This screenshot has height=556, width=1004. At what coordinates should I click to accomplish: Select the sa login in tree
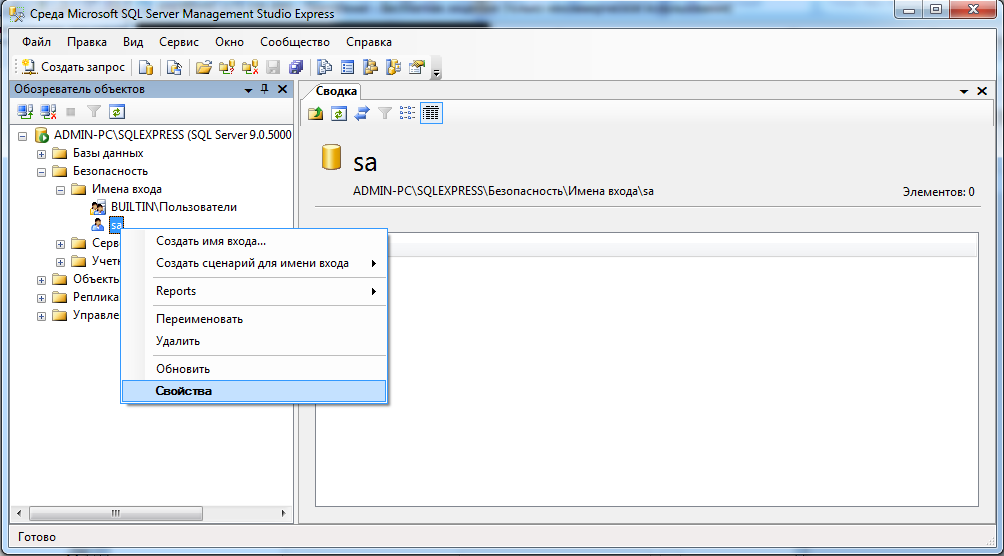click(117, 225)
